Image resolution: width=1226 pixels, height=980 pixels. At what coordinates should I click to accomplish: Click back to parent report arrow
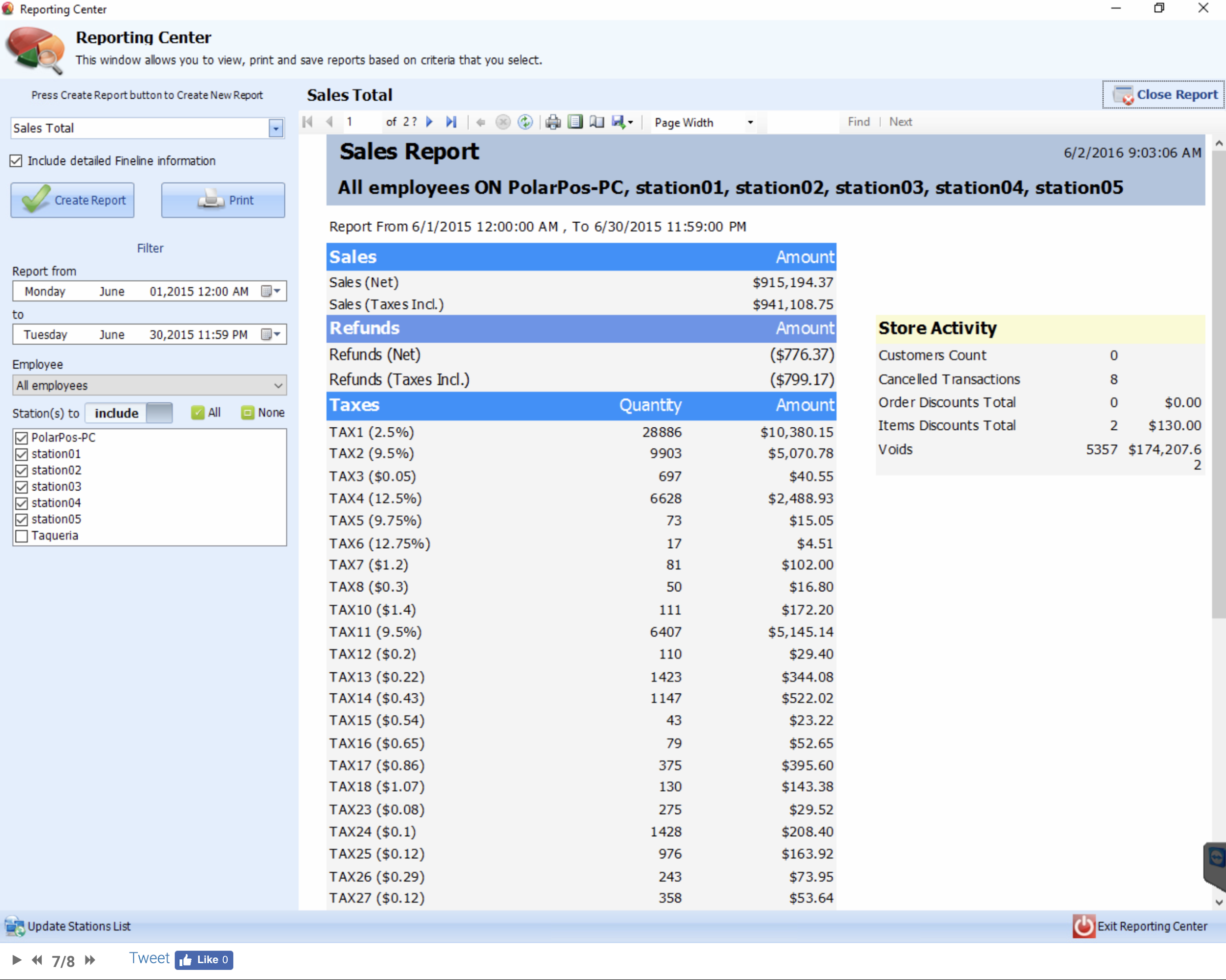(480, 122)
